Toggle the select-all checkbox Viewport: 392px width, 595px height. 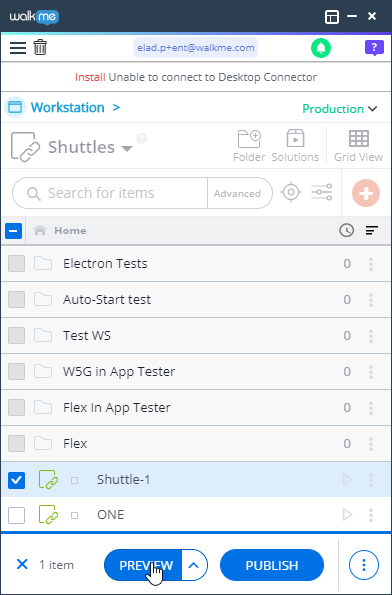pos(13,230)
